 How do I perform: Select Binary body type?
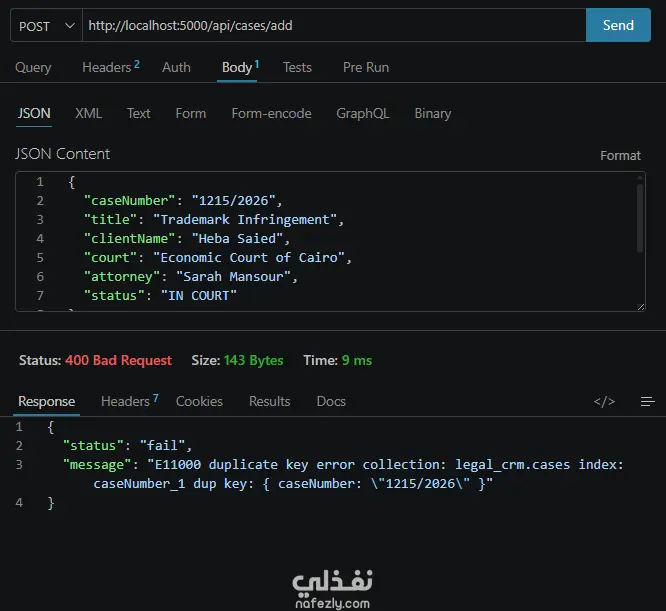(433, 113)
